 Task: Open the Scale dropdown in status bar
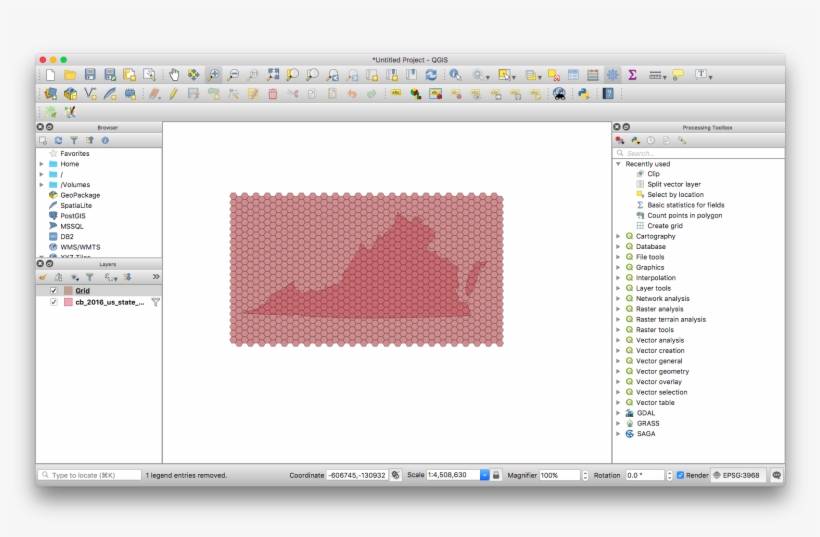[484, 475]
